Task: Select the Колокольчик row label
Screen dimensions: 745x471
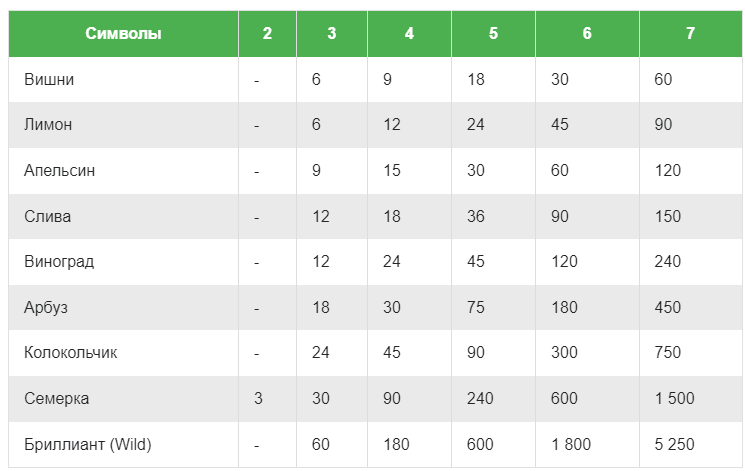Action: click(70, 352)
